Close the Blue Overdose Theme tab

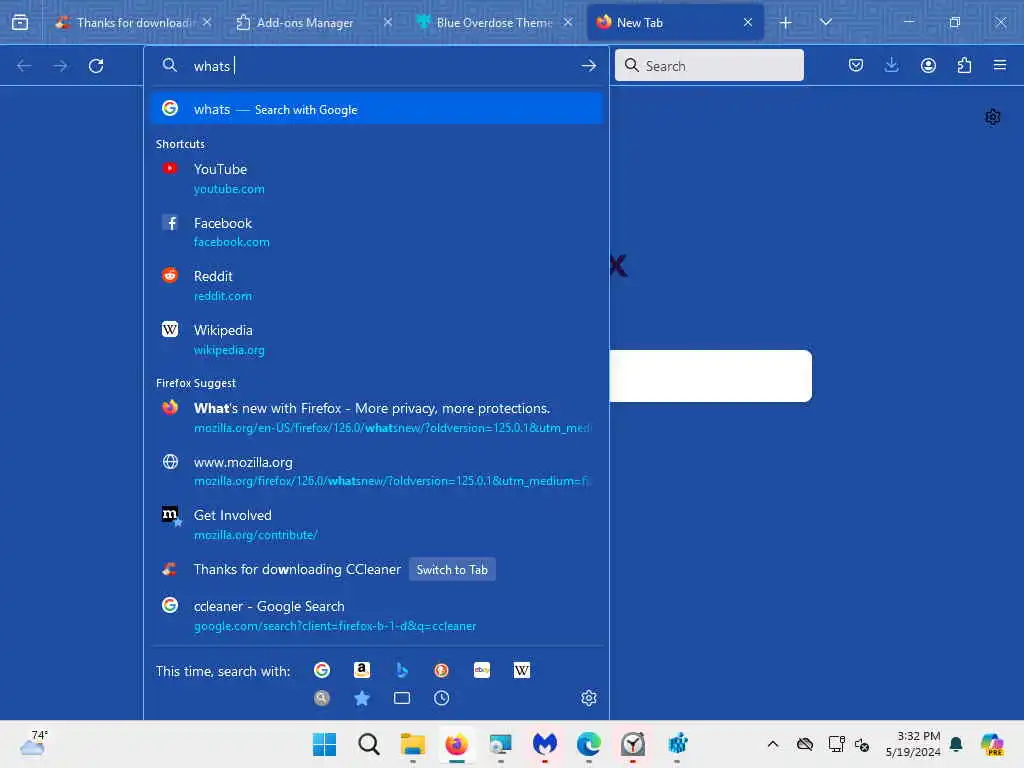(568, 23)
